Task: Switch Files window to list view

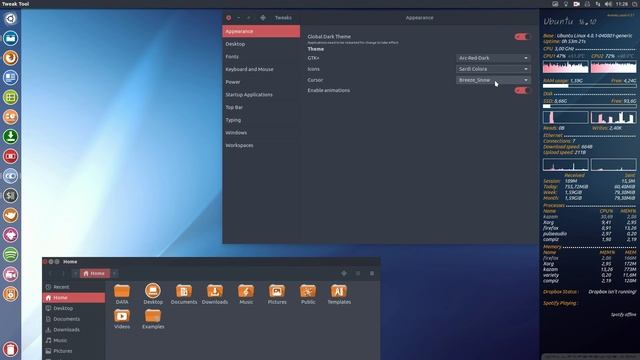Action: click(x=358, y=273)
